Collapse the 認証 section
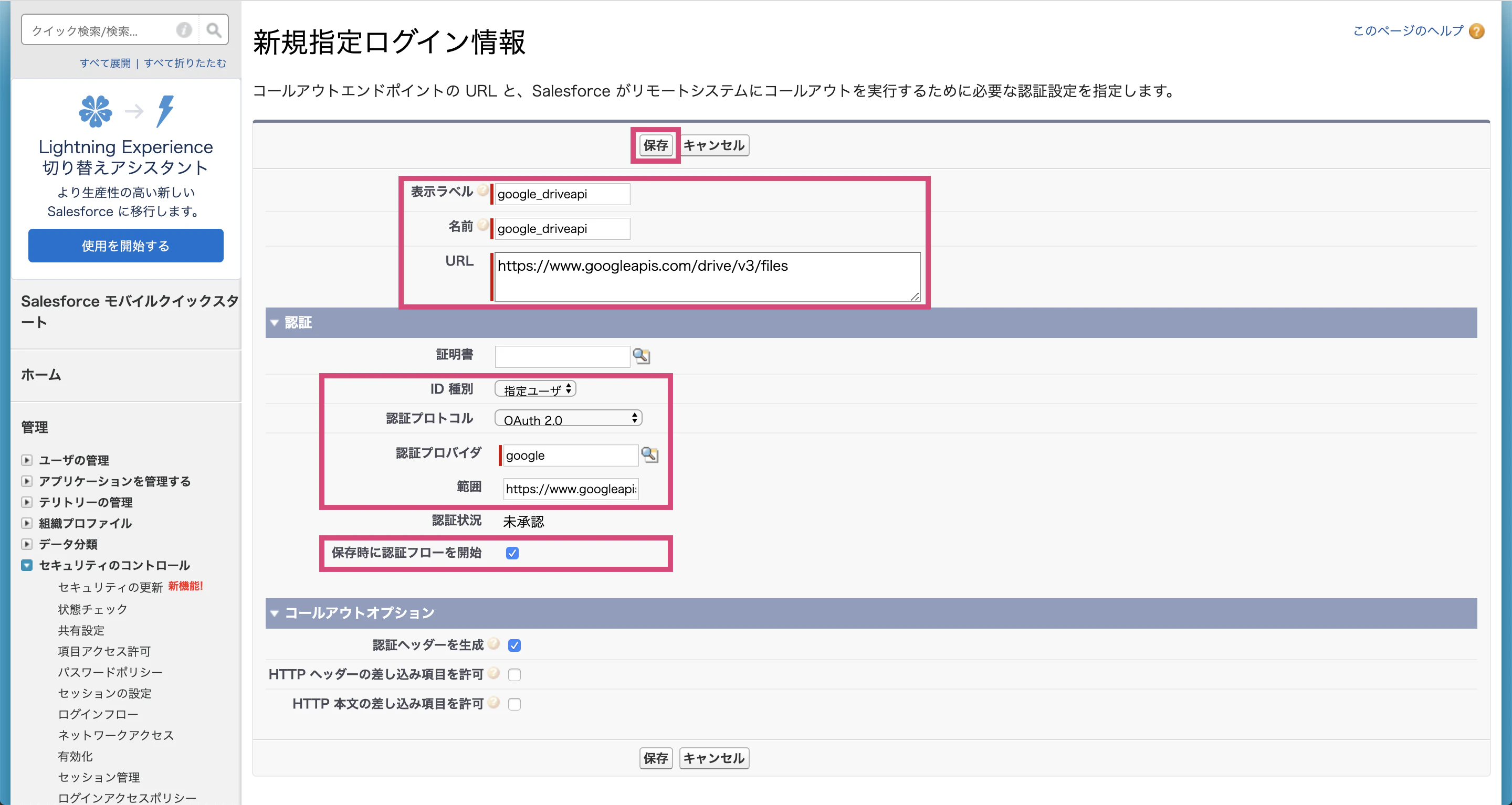The width and height of the screenshot is (1512, 805). tap(274, 323)
